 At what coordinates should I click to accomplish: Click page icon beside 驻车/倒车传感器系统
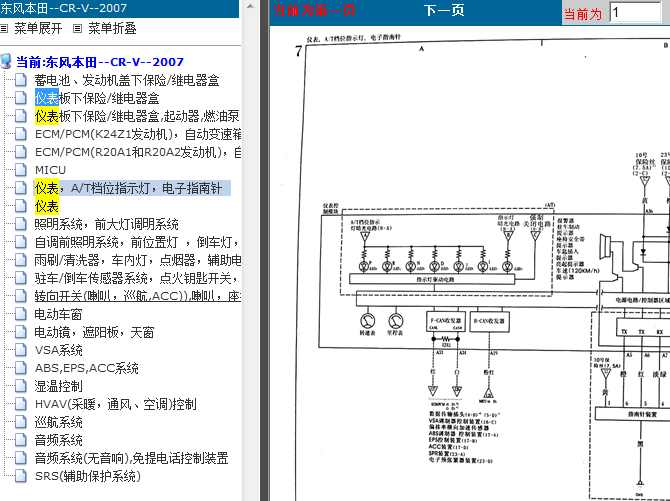pos(21,278)
